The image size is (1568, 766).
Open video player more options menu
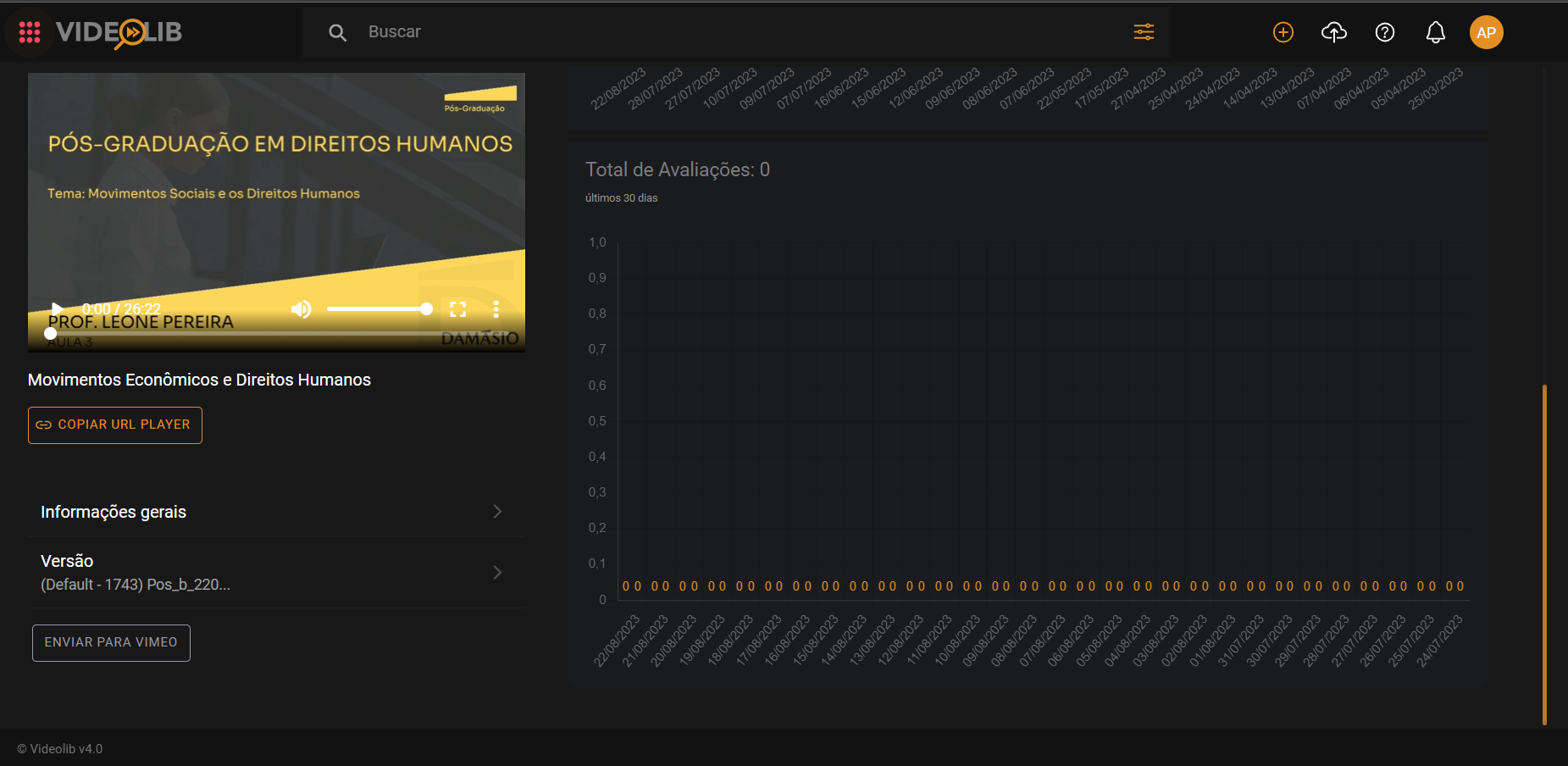[x=496, y=309]
